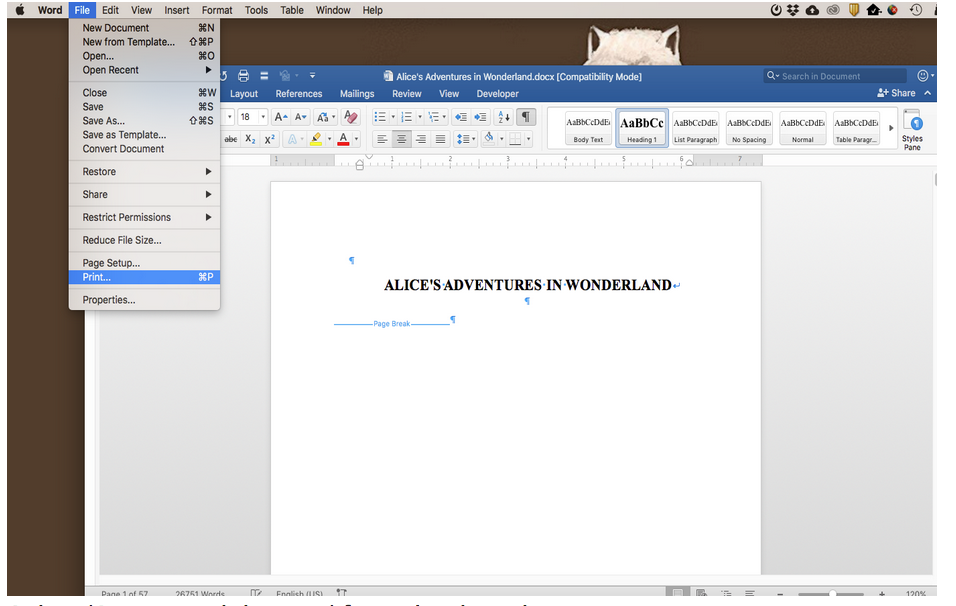956x606 pixels.
Task: Choose Reduce File Size... menu item
Action: click(144, 240)
